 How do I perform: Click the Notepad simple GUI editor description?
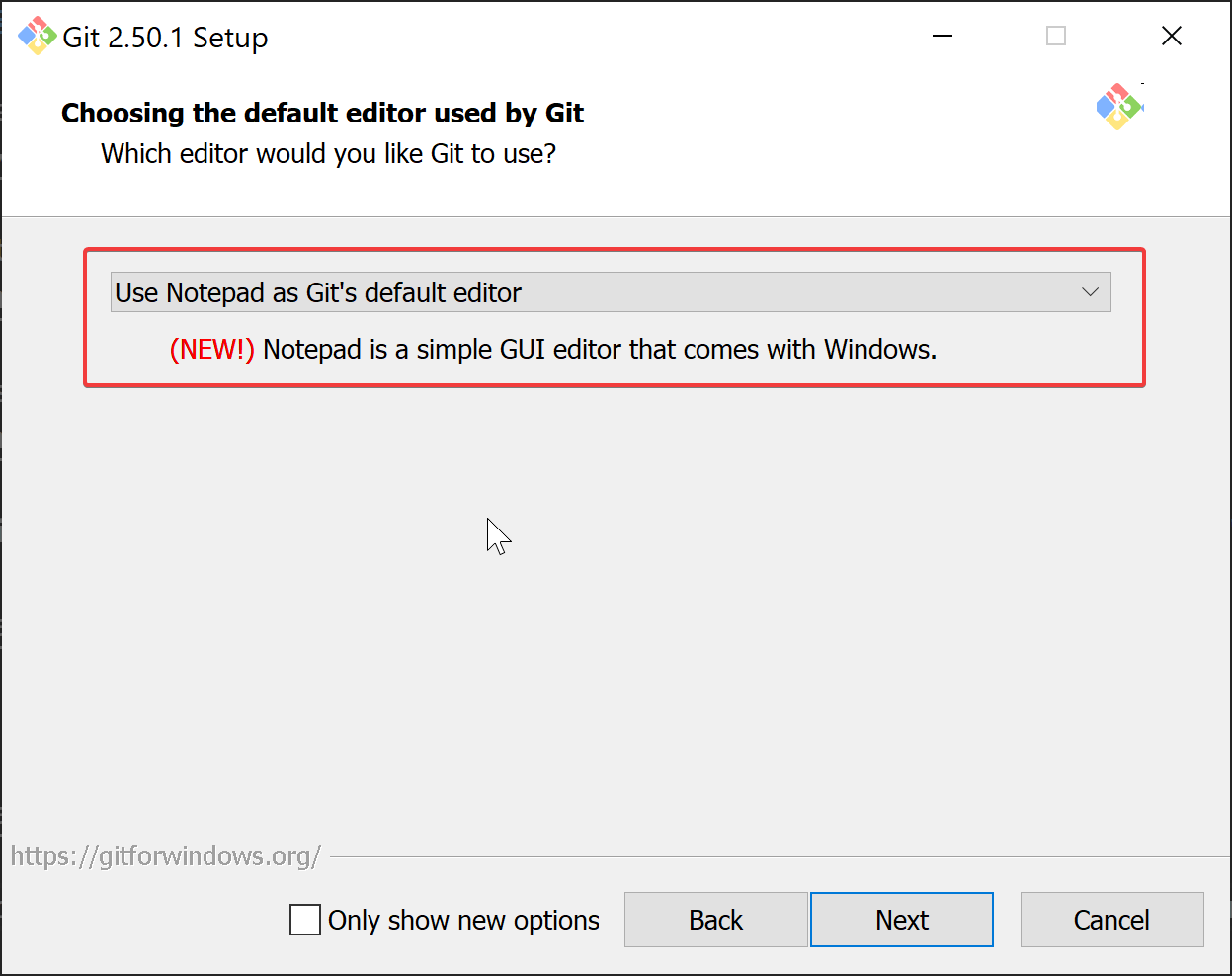[599, 350]
